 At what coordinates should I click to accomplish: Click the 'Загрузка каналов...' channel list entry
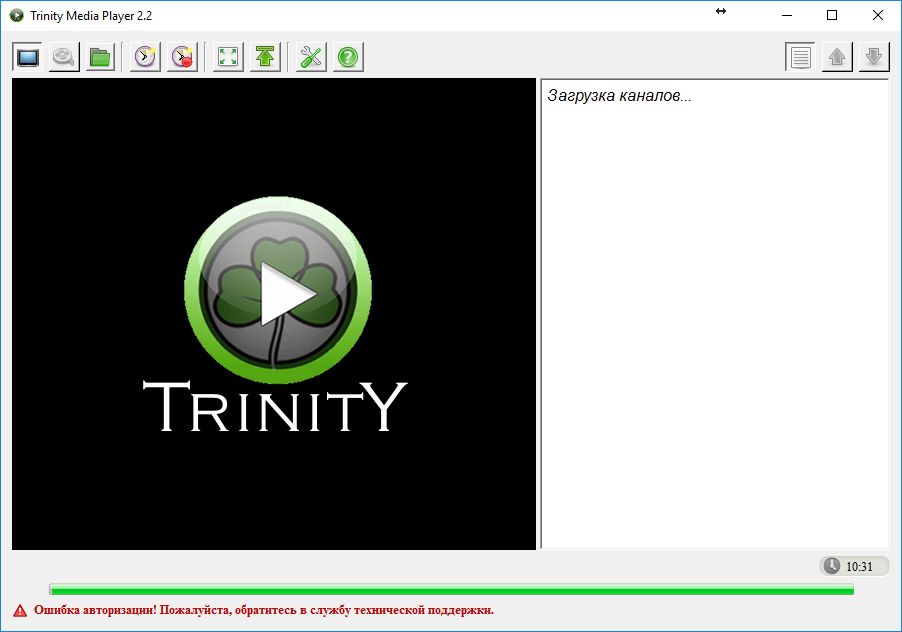point(620,96)
